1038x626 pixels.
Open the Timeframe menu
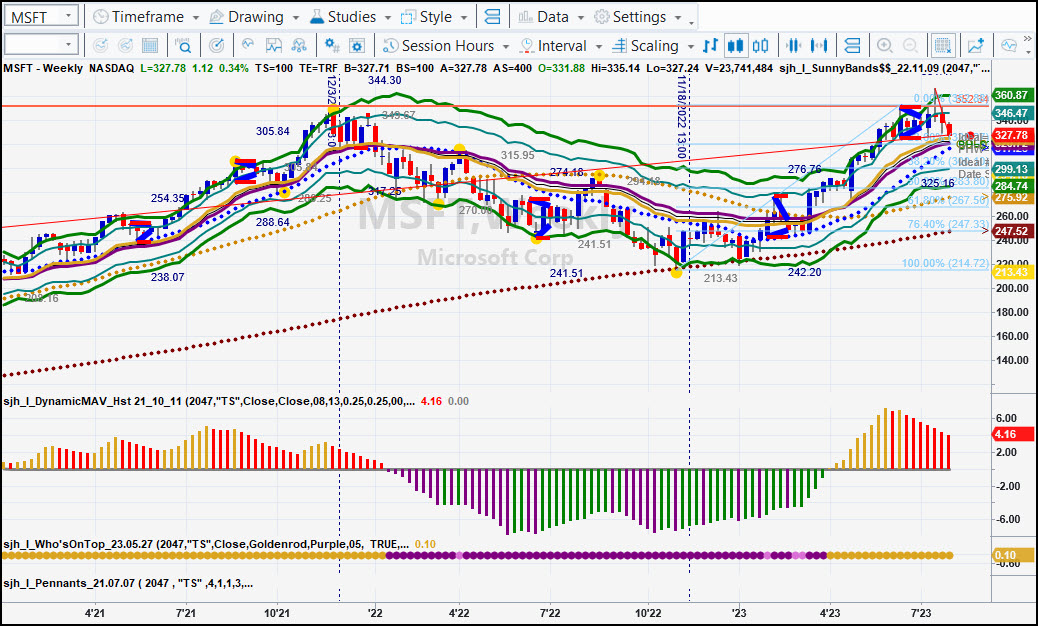point(146,17)
